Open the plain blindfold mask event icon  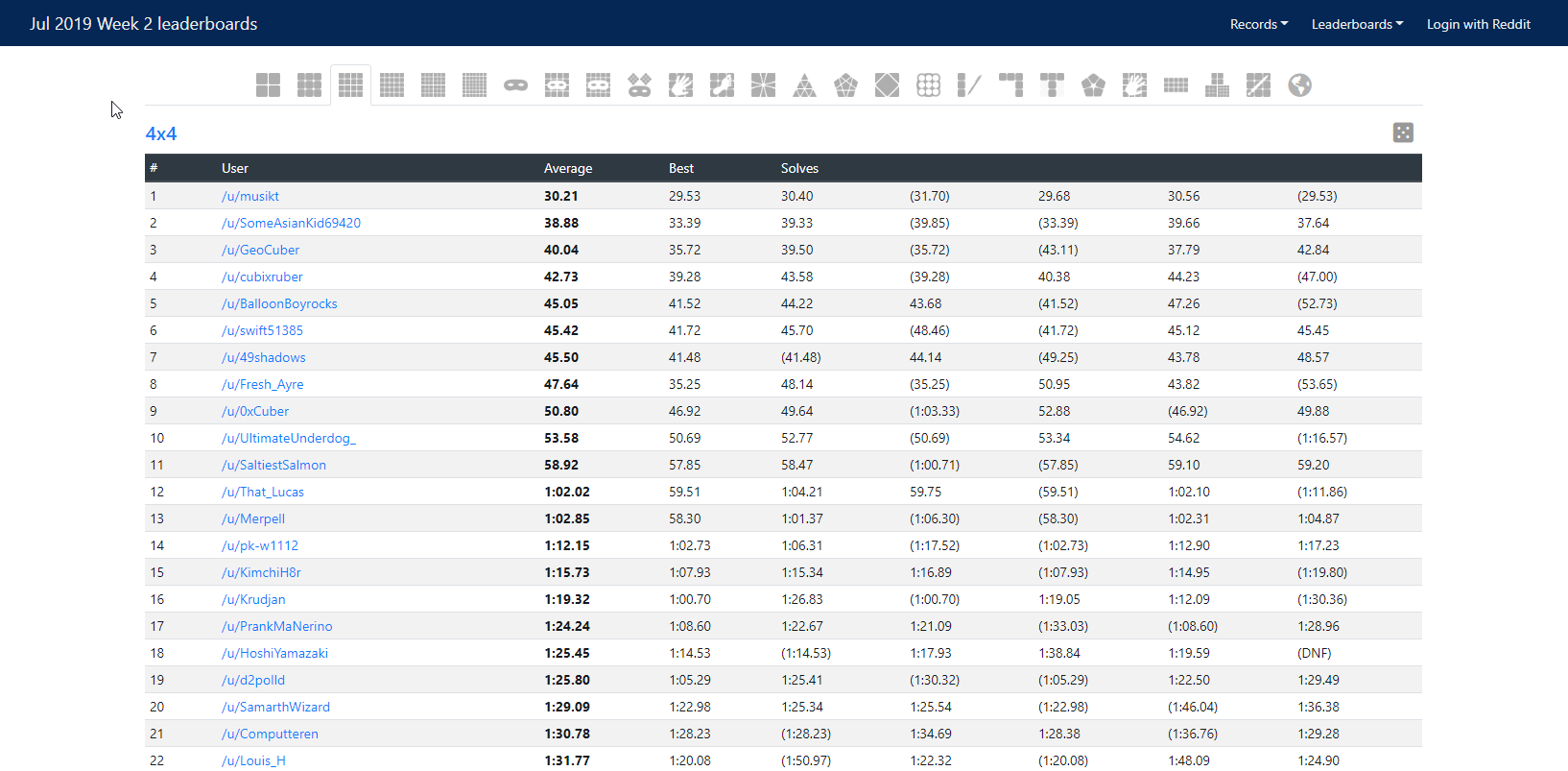pyautogui.click(x=516, y=85)
